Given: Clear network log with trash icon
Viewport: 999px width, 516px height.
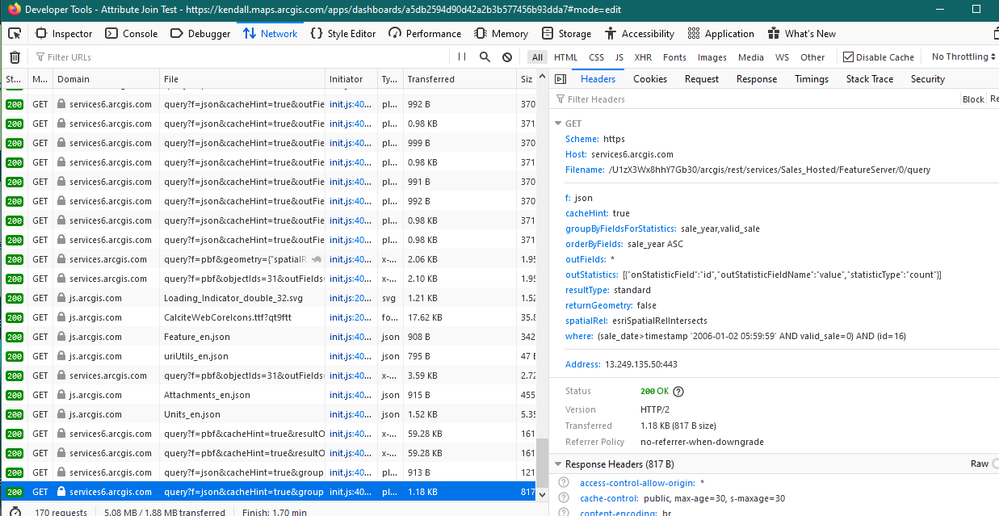Looking at the screenshot, I should (15, 57).
